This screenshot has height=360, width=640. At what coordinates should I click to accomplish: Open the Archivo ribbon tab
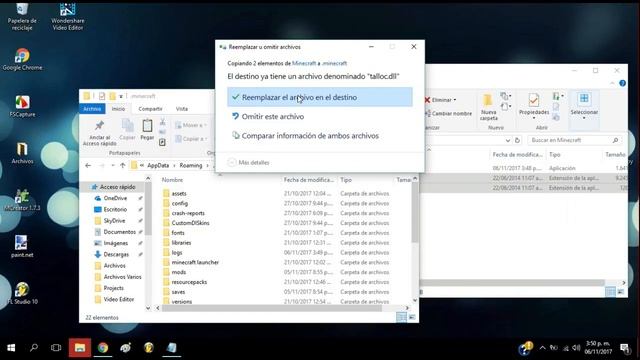click(92, 109)
